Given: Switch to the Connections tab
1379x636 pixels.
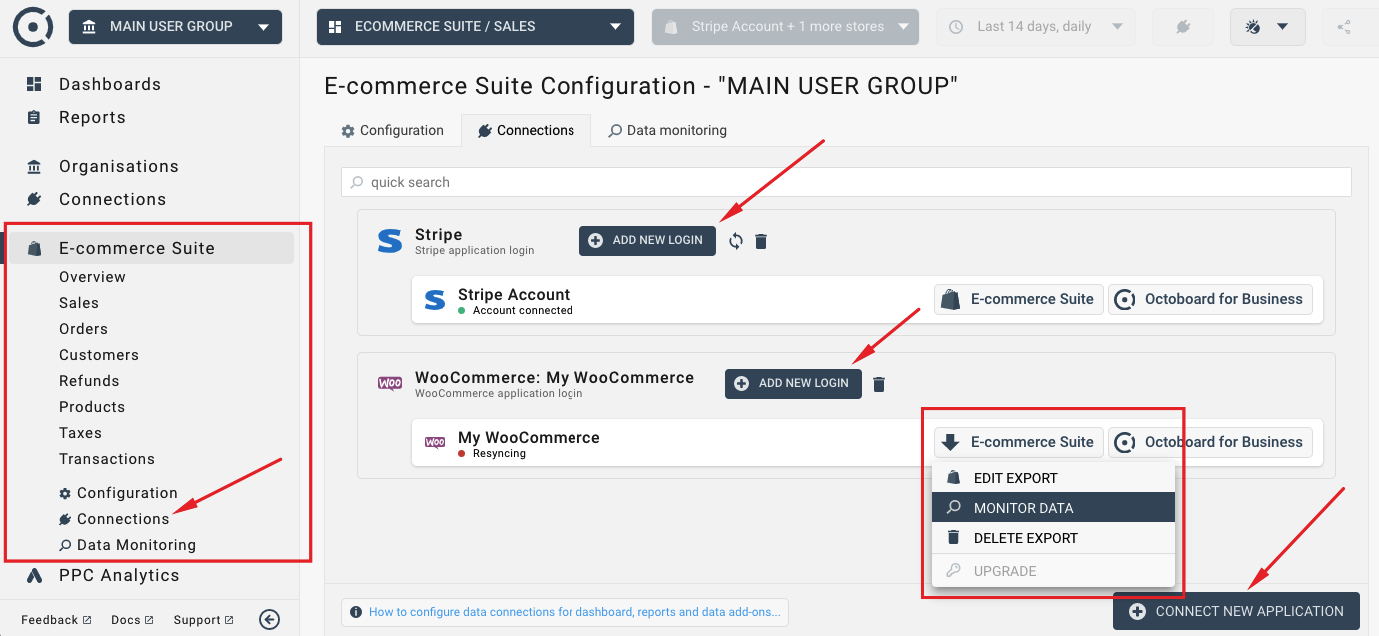Looking at the screenshot, I should coord(526,131).
